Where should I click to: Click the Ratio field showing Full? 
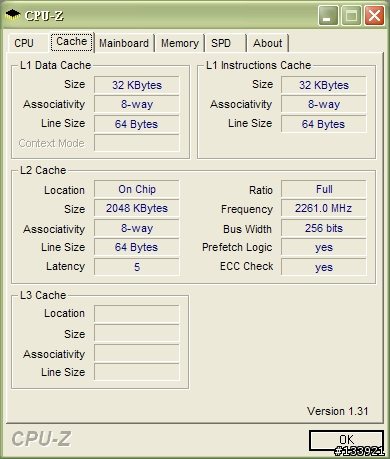click(x=324, y=189)
